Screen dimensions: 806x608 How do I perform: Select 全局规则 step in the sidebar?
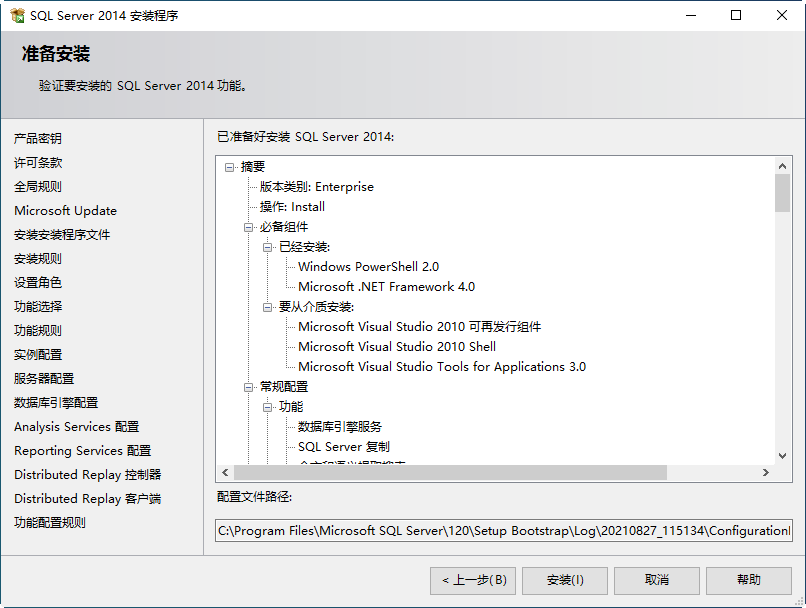[38, 187]
